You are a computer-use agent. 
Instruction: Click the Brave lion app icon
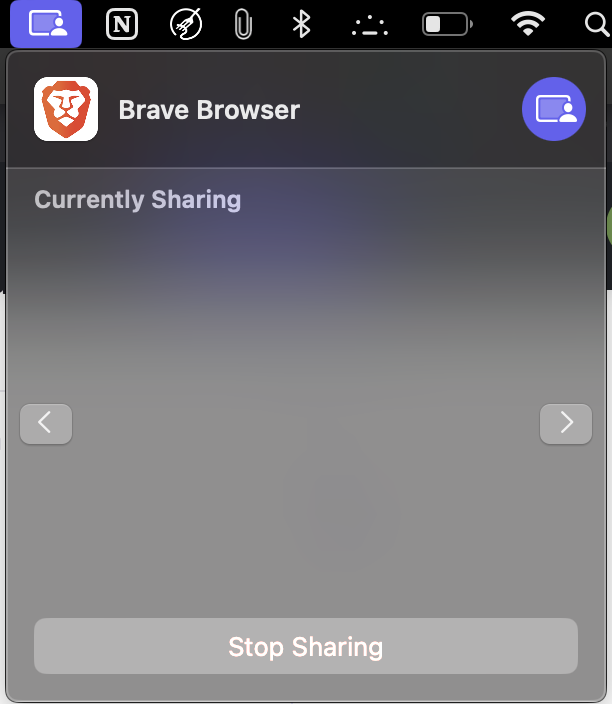66,109
